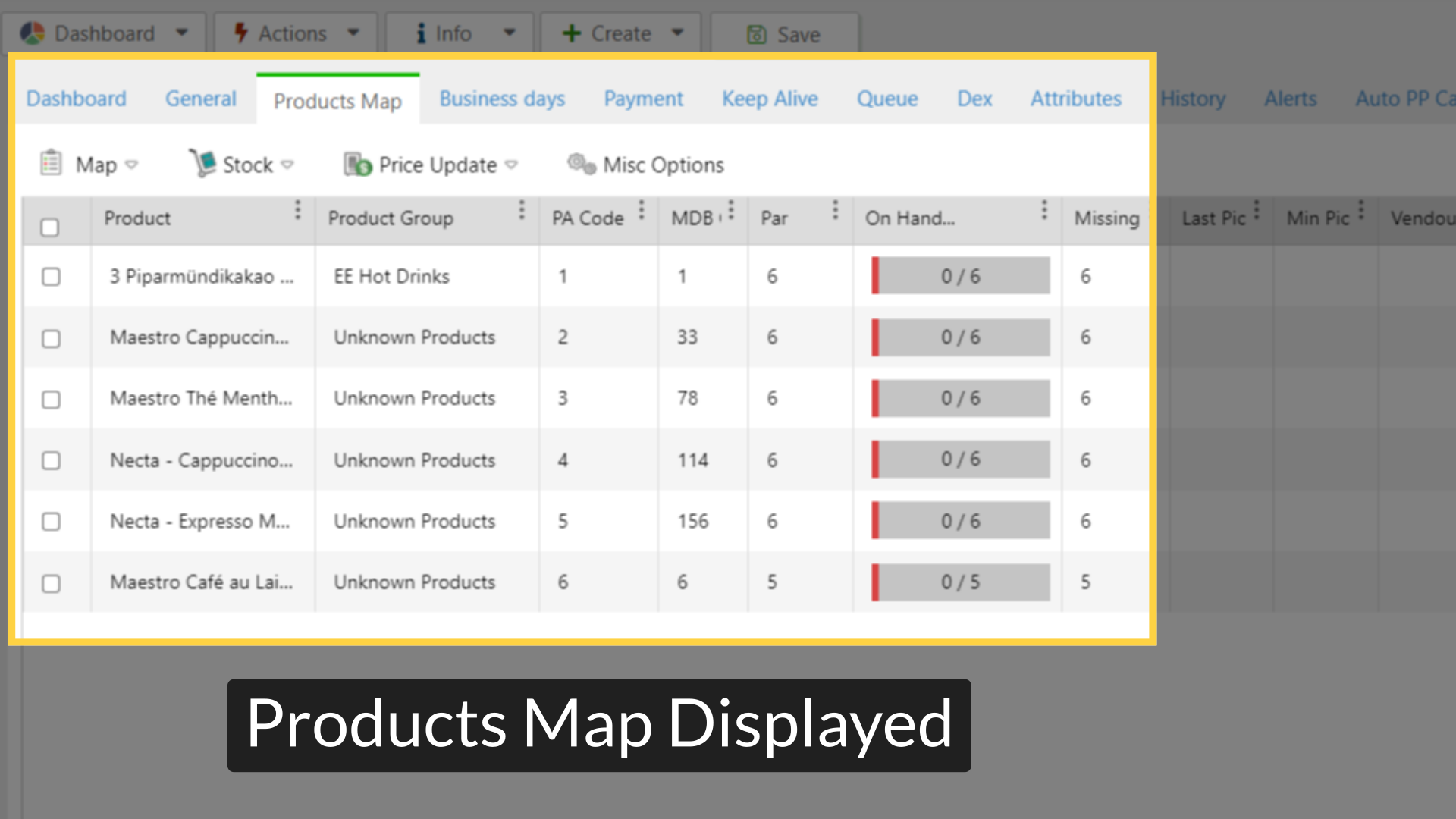This screenshot has height=819, width=1456.
Task: Click the Save icon
Action: click(756, 34)
